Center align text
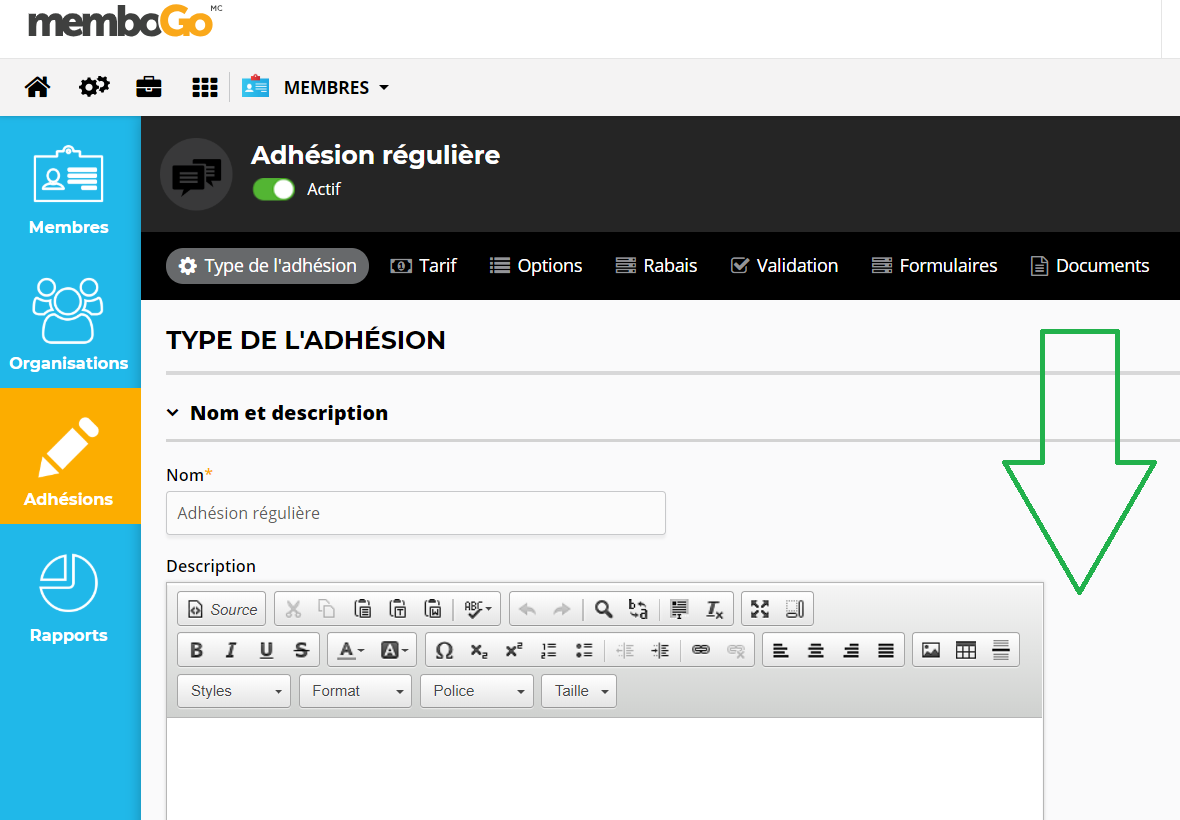Viewport: 1180px width, 820px height. point(816,650)
